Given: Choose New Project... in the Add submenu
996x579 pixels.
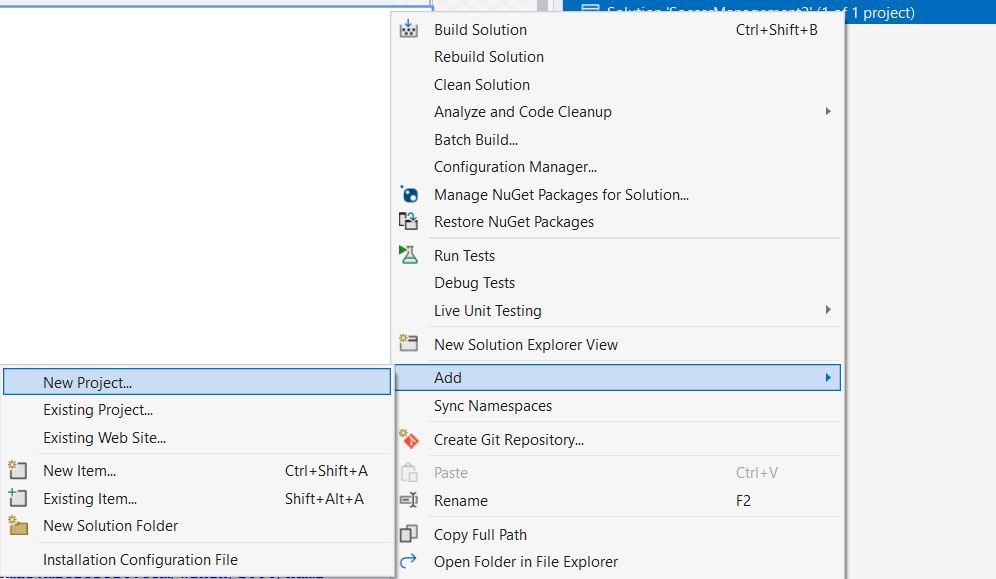Looking at the screenshot, I should [x=197, y=382].
